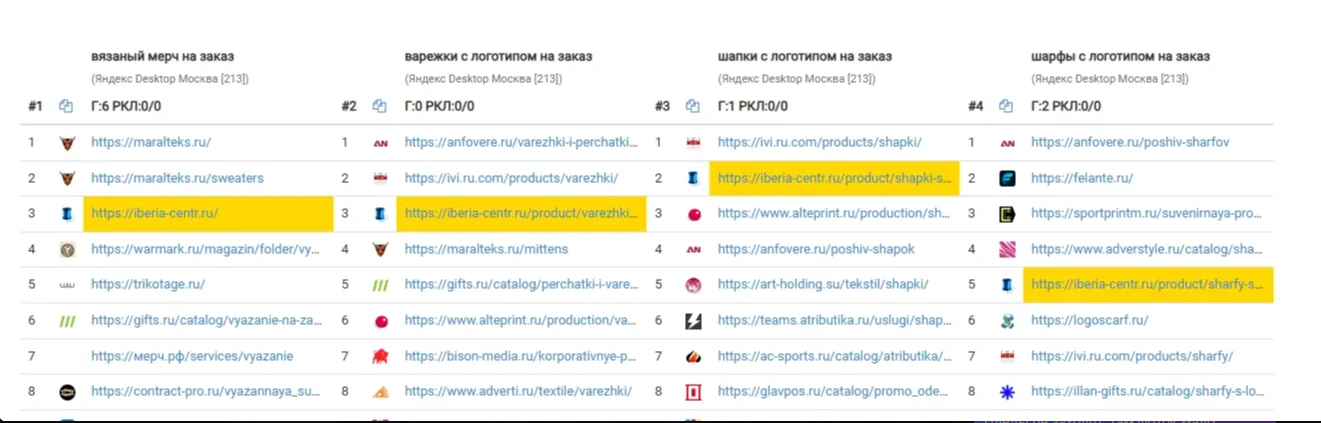1321x423 pixels.
Task: Open anfovere.ru/poshiv-sharfov link
Action: [1130, 143]
